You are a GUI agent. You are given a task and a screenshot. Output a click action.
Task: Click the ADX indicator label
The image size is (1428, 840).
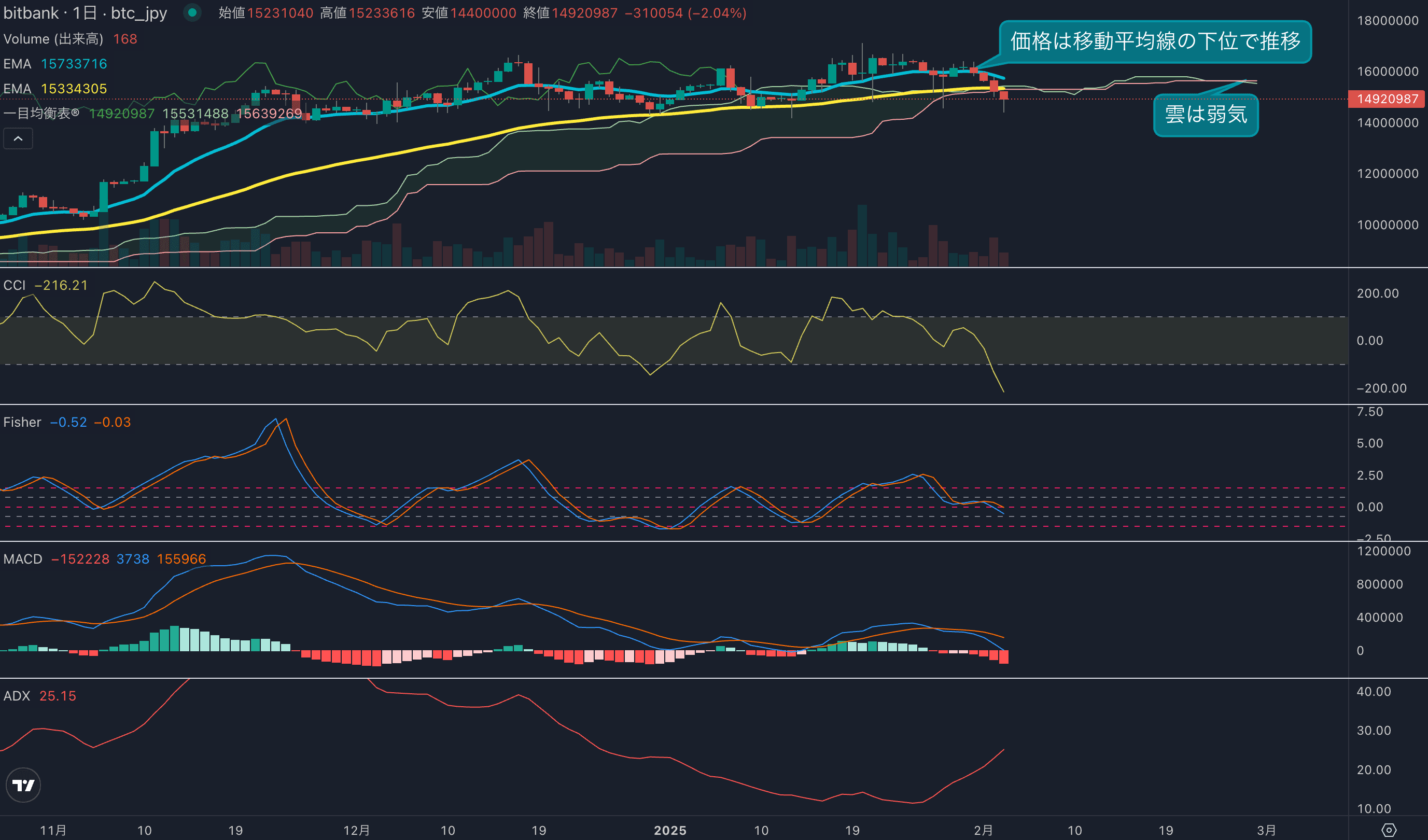pos(17,695)
